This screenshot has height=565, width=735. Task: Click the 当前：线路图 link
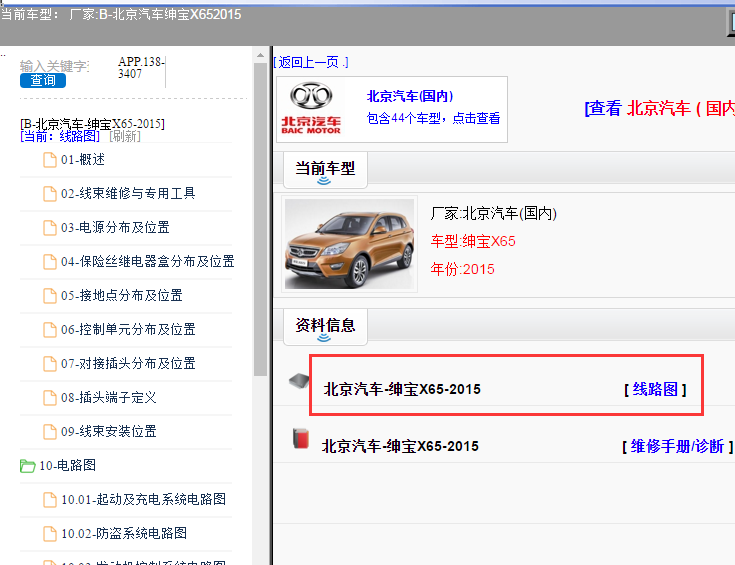[x=60, y=136]
